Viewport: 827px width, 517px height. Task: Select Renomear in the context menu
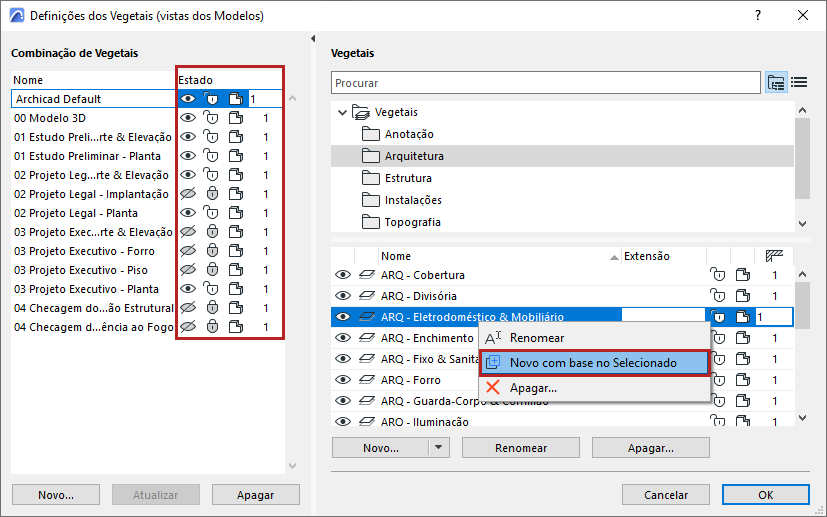click(536, 338)
